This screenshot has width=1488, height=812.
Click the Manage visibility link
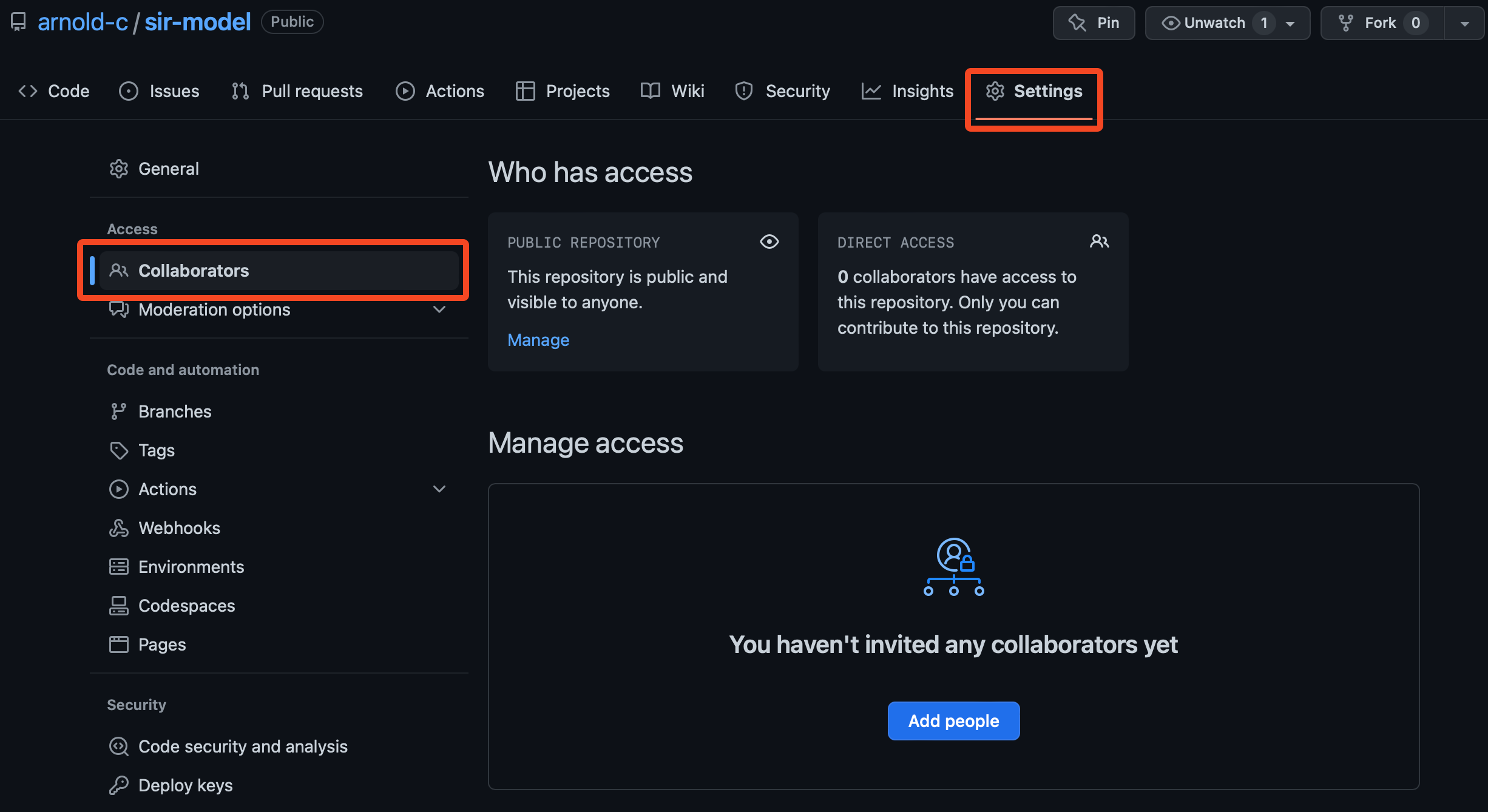coord(538,340)
